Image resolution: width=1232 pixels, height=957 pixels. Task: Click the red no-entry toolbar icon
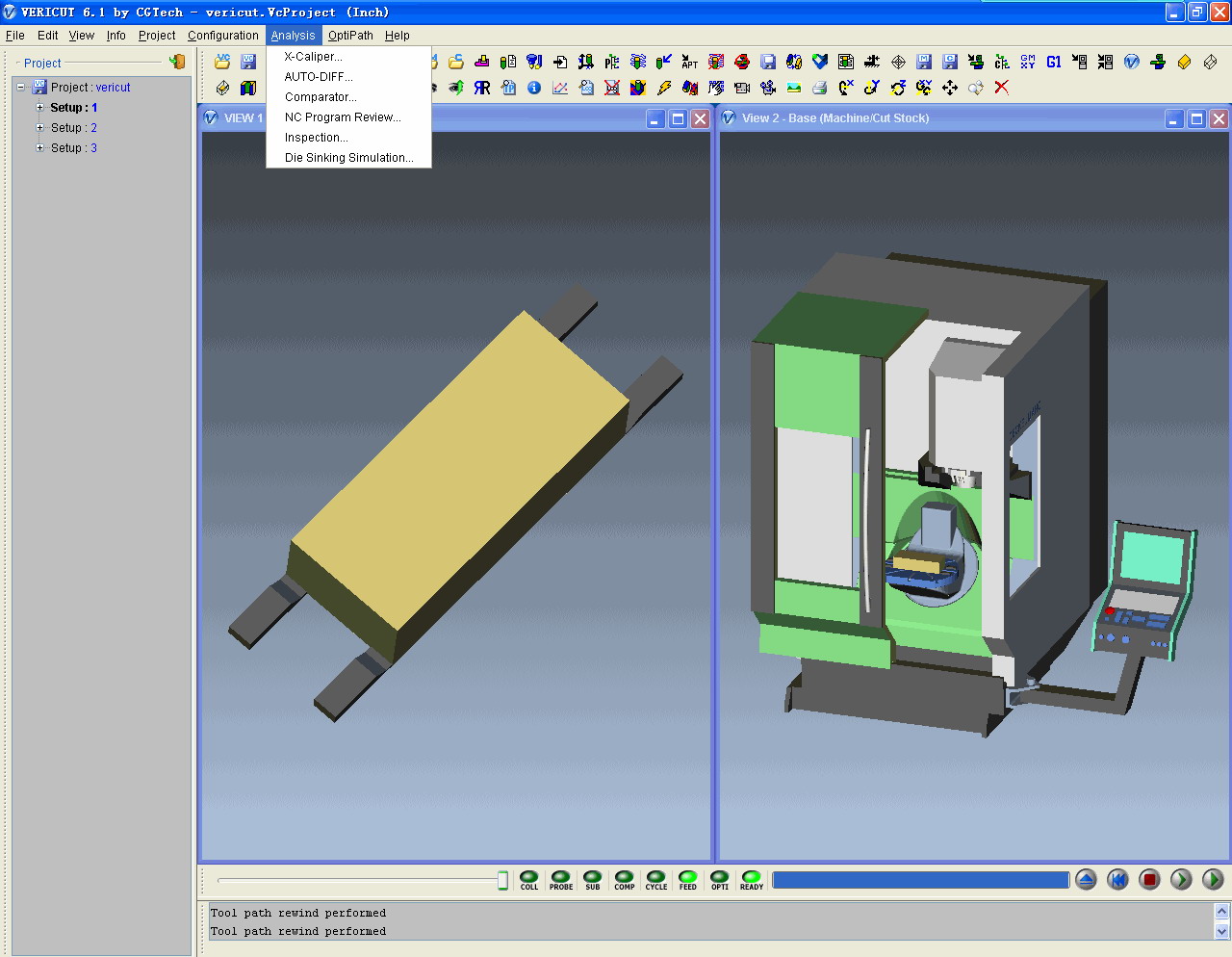pyautogui.click(x=742, y=62)
